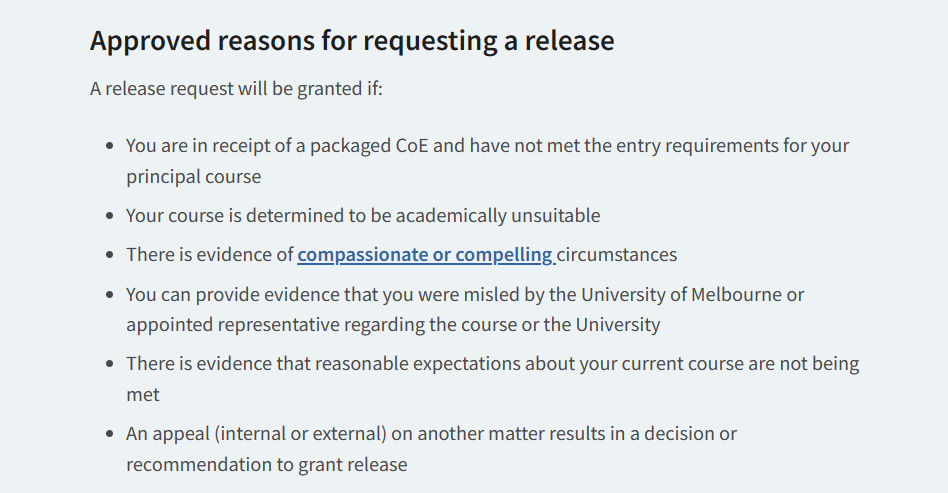The width and height of the screenshot is (948, 493).
Task: Click the 'appointed representative regarding the course' line
Action: [393, 325]
